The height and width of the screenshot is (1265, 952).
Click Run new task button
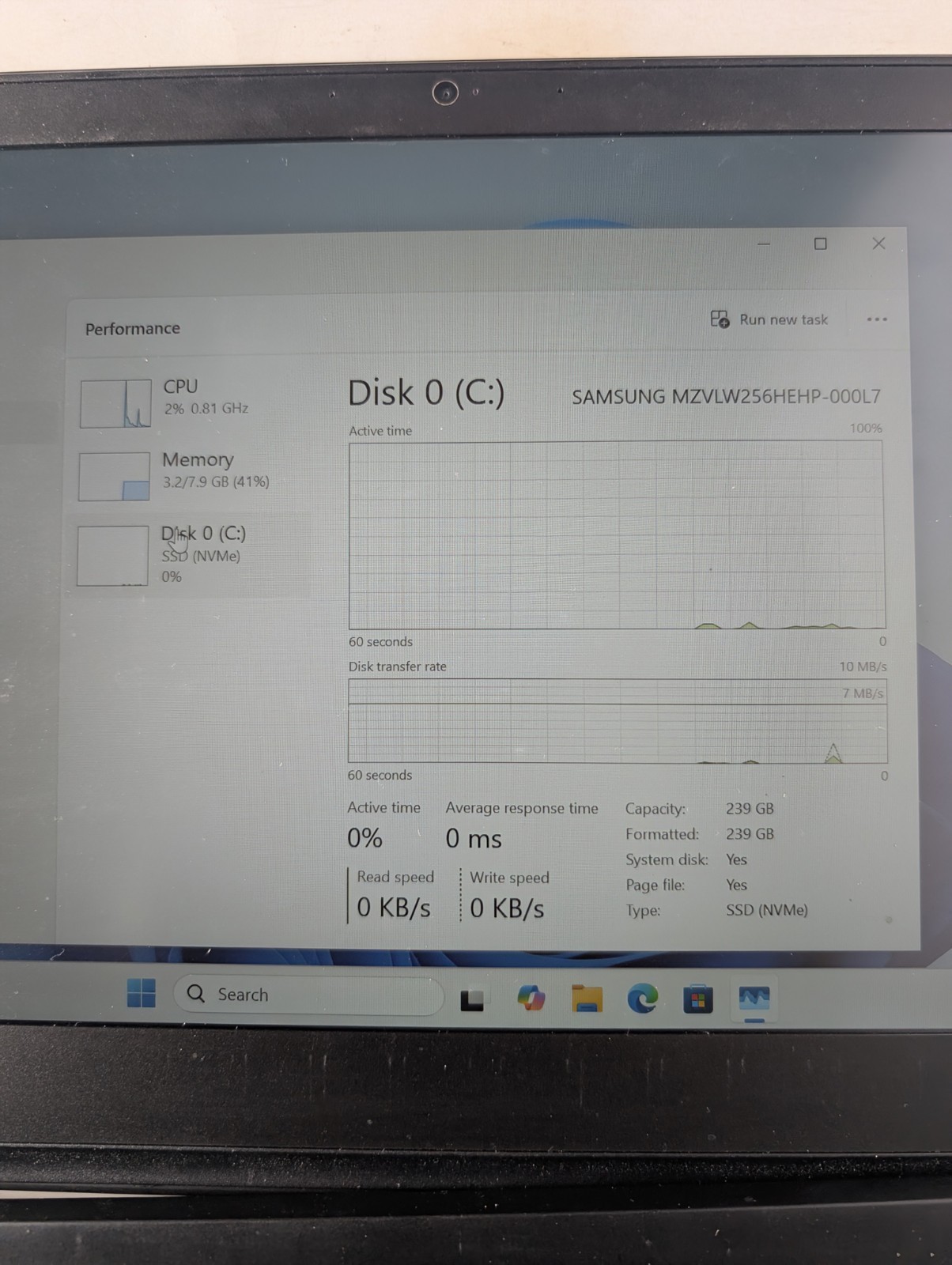tap(769, 319)
